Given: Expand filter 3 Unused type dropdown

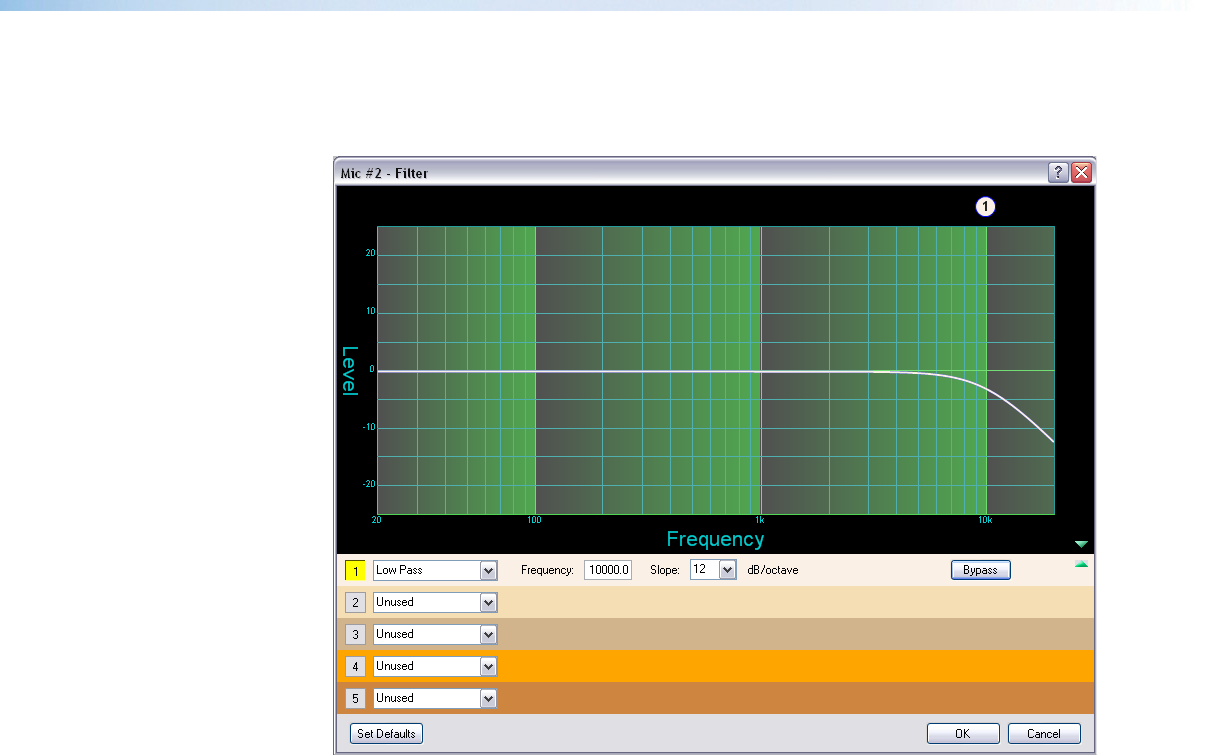Looking at the screenshot, I should (488, 634).
